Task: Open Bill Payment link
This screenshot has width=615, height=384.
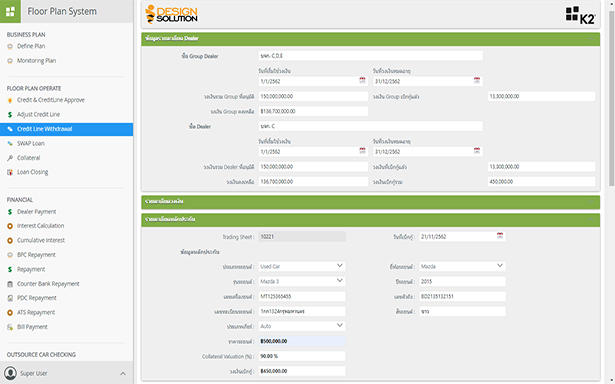Action: tap(32, 327)
